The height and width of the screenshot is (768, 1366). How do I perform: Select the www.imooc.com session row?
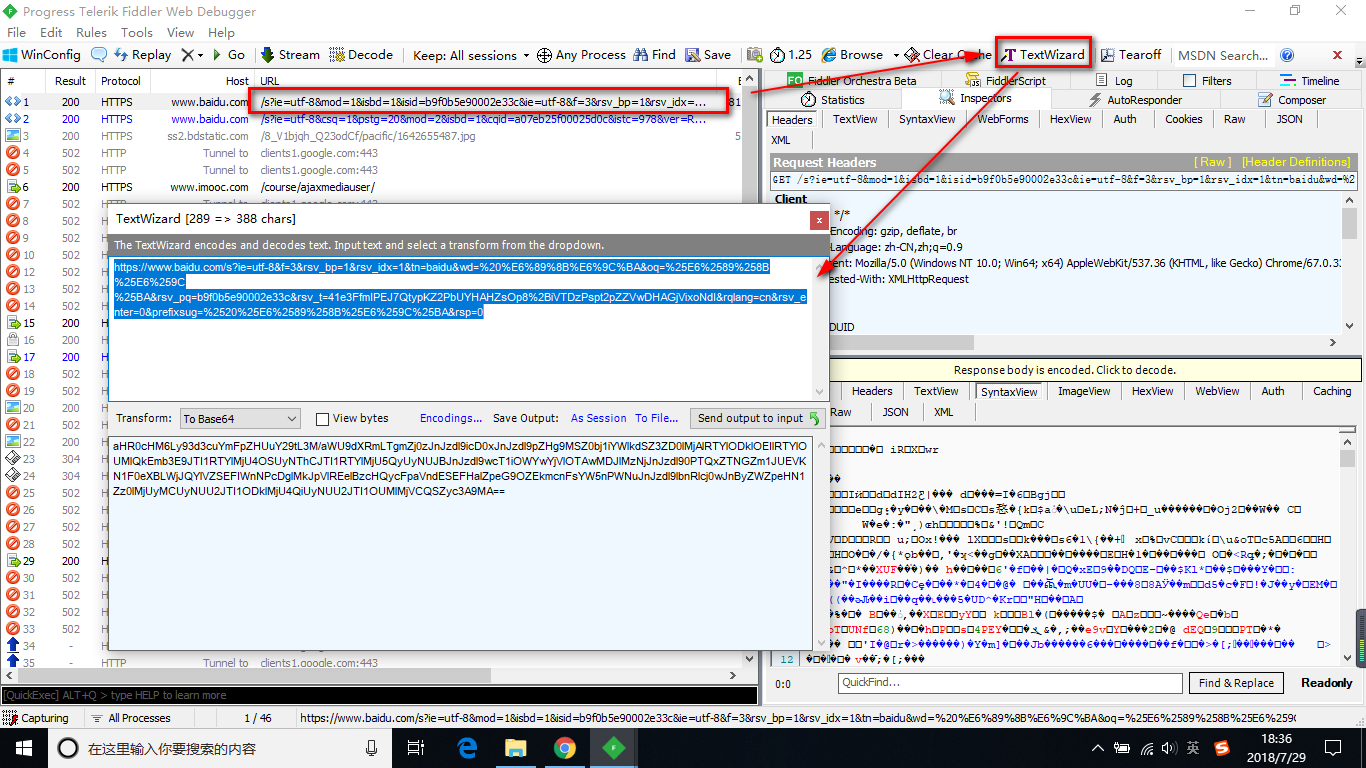(x=372, y=187)
